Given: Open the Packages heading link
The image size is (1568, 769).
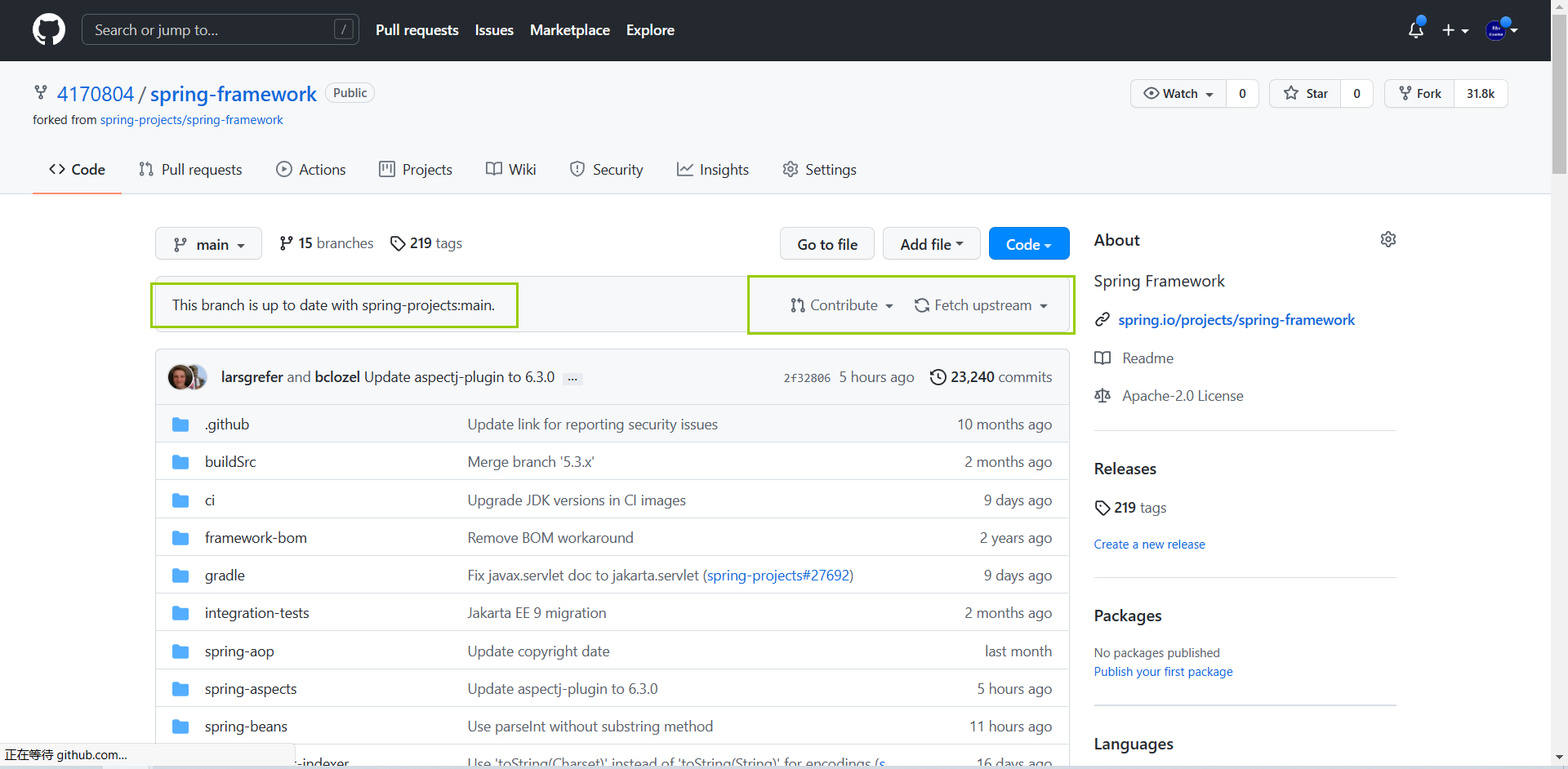Looking at the screenshot, I should click(1128, 616).
